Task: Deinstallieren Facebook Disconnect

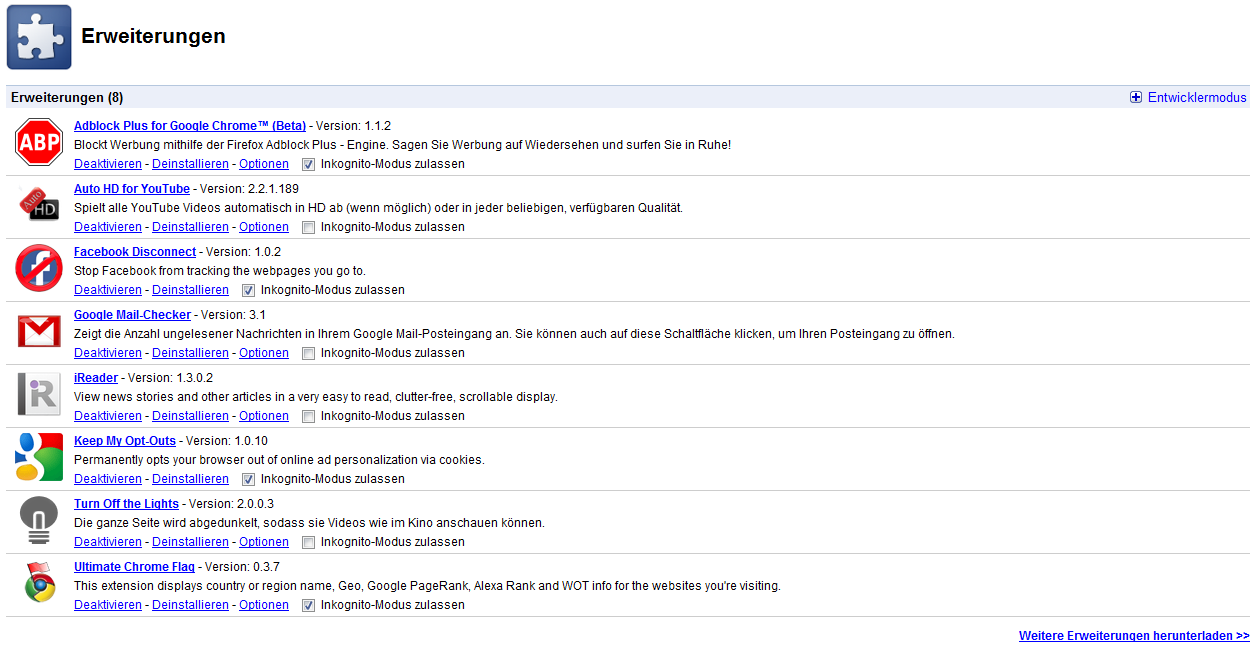Action: pos(190,290)
